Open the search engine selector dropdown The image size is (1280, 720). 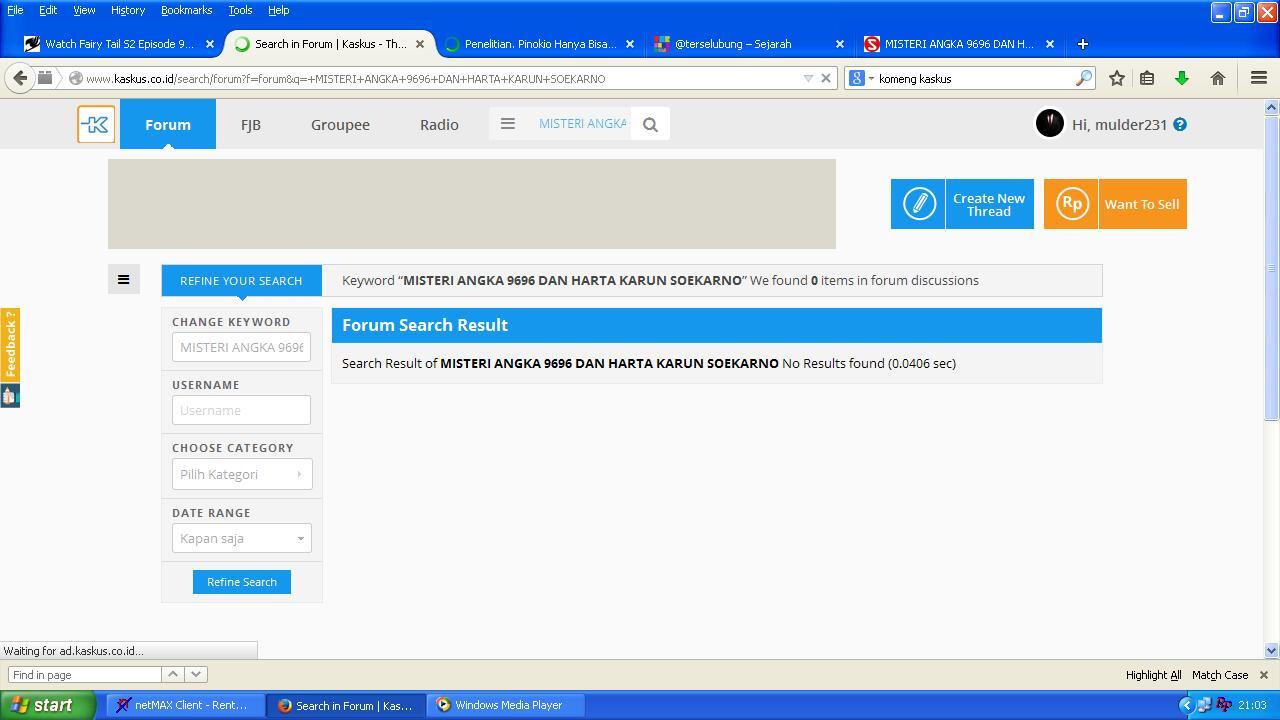click(862, 78)
